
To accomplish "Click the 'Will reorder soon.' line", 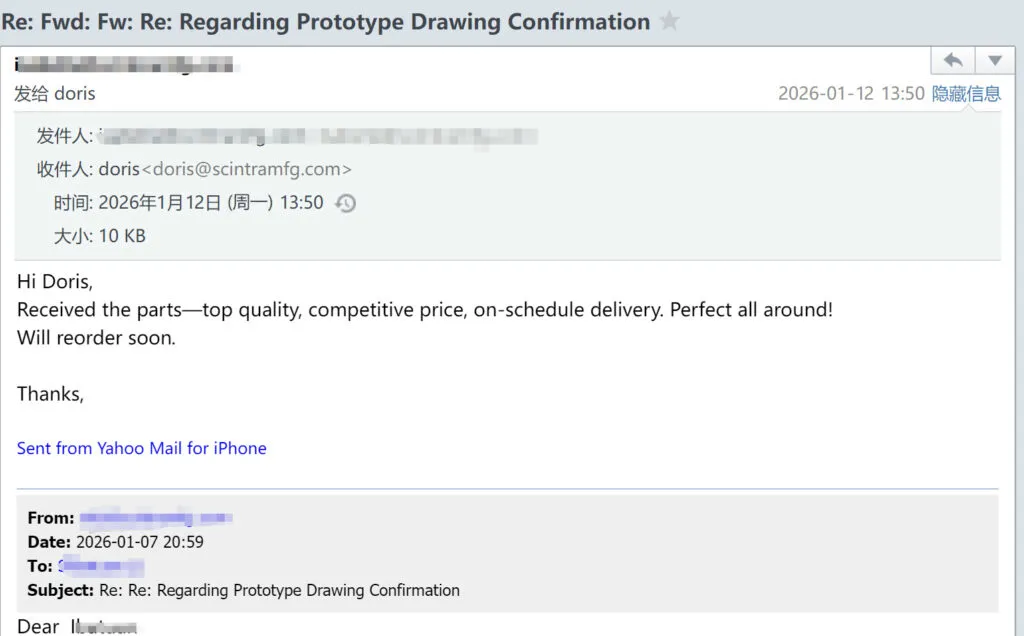I will click(x=96, y=338).
